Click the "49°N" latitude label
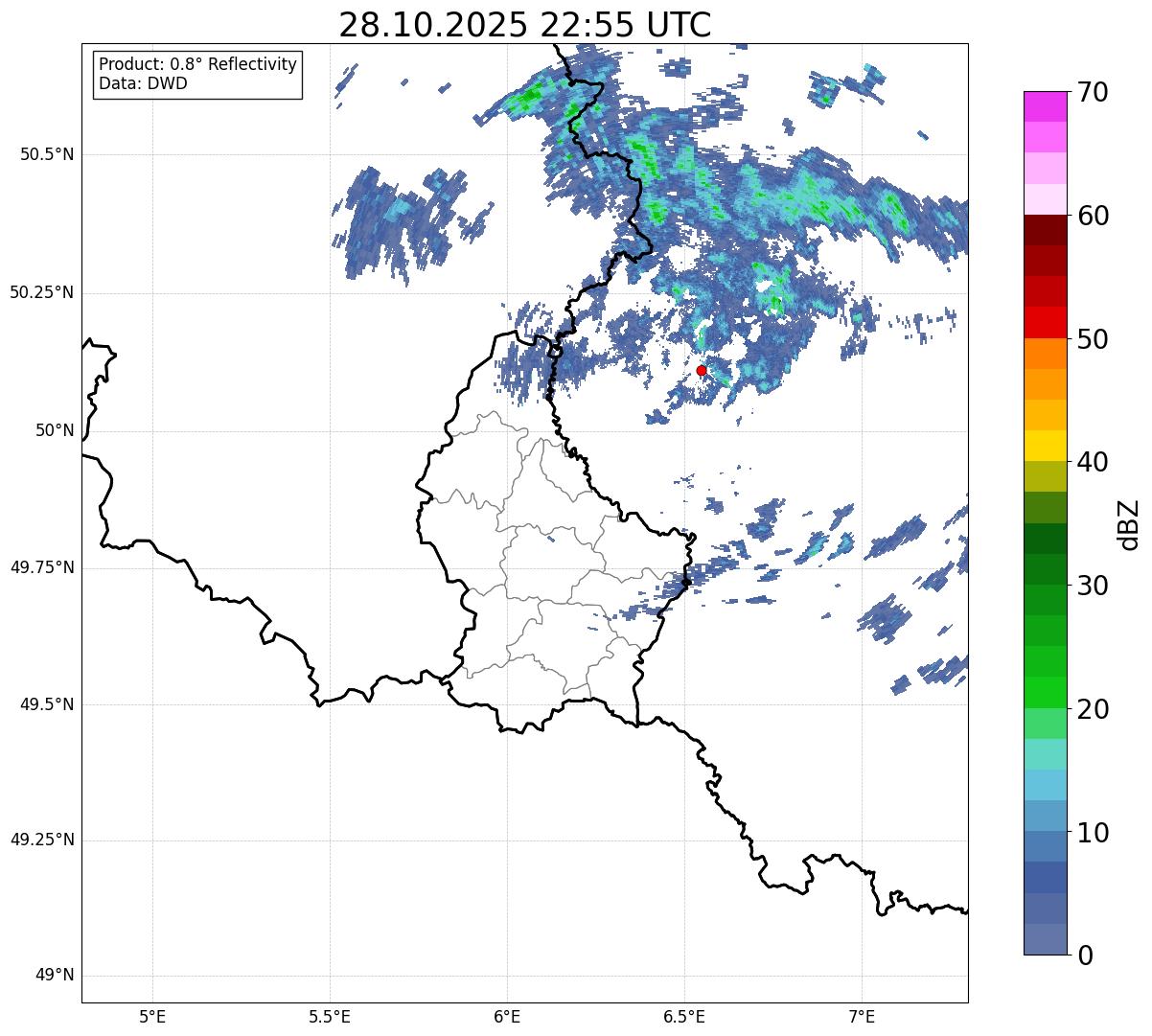 click(55, 976)
